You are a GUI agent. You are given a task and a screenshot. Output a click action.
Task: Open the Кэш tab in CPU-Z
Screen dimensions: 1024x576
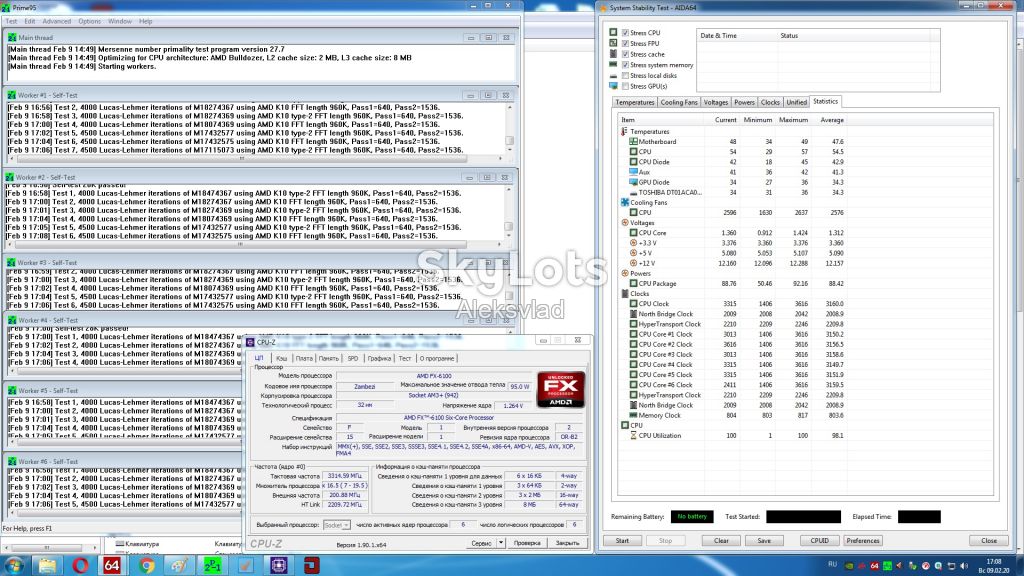pyautogui.click(x=281, y=359)
